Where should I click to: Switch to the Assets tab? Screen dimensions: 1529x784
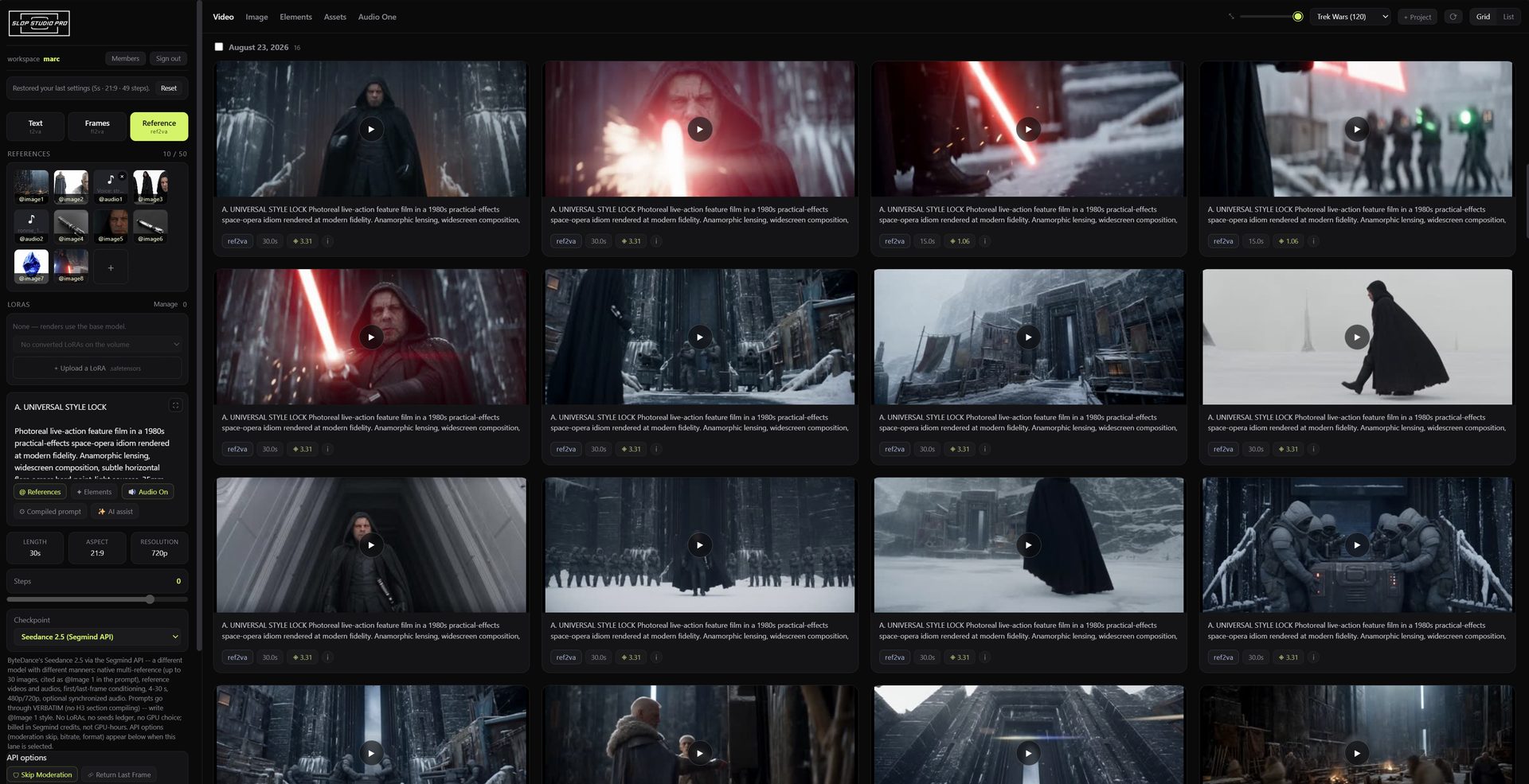pyautogui.click(x=334, y=17)
